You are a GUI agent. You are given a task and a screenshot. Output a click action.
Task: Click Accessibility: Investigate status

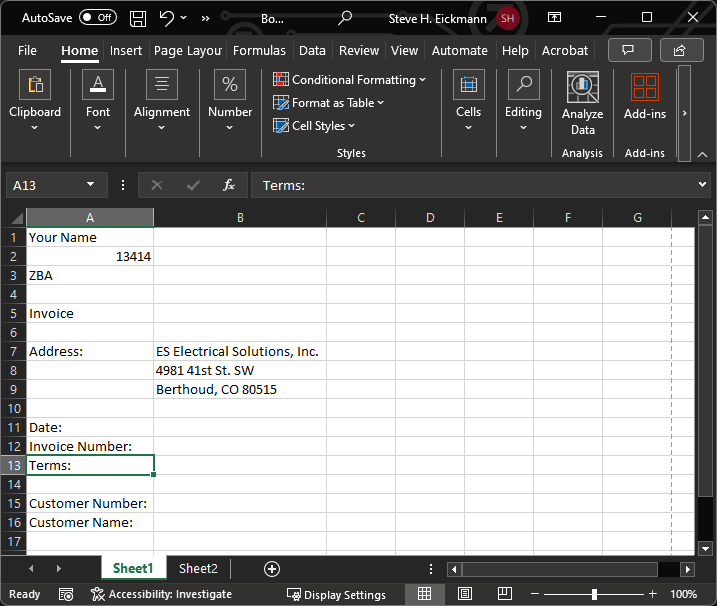[x=161, y=594]
